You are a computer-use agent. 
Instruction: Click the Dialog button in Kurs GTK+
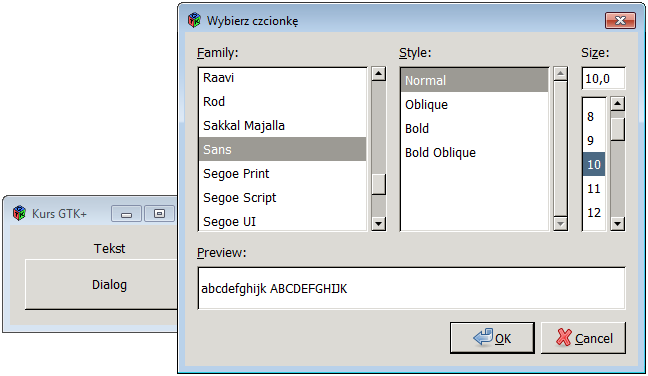101,285
